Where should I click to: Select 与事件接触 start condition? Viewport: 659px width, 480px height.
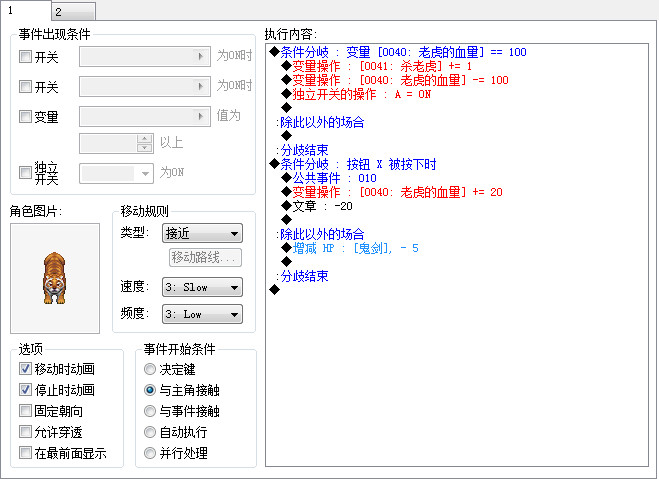point(150,411)
